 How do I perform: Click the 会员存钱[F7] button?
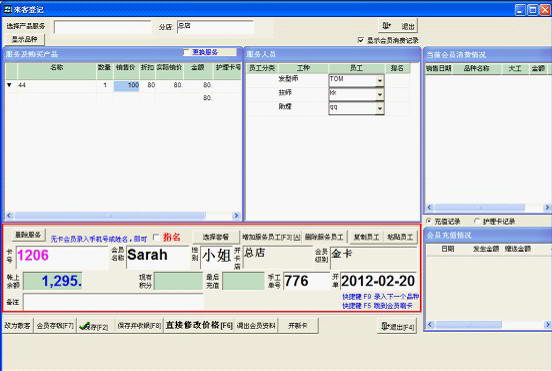click(x=55, y=326)
